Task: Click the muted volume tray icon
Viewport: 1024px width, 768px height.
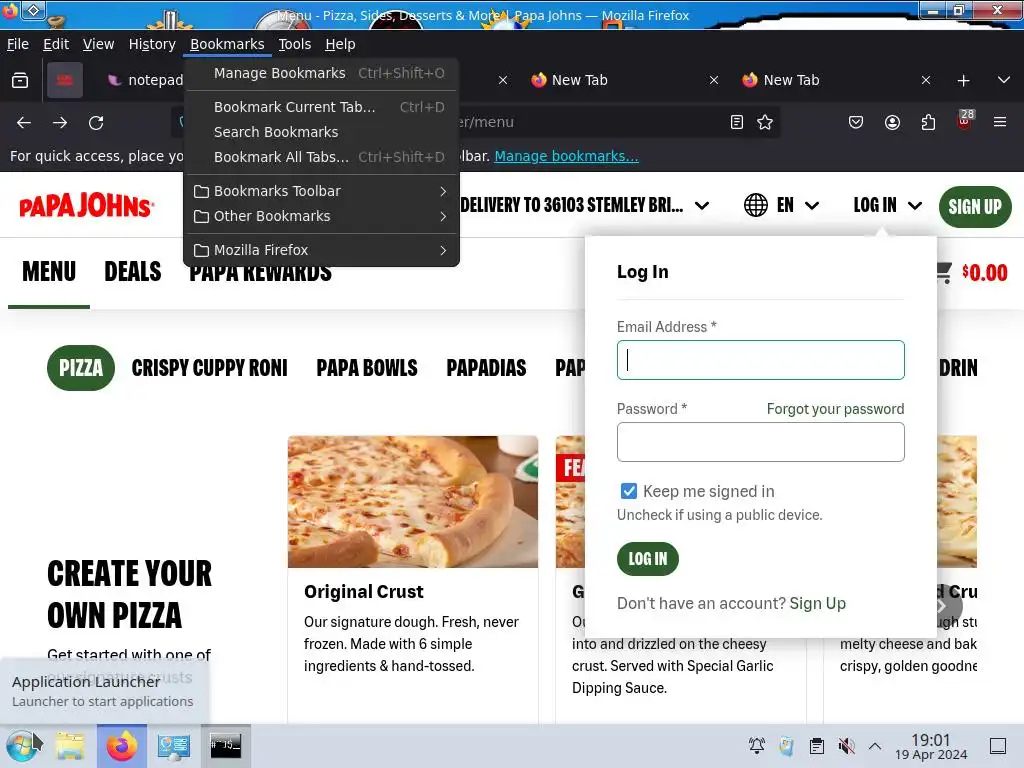Action: coord(846,746)
